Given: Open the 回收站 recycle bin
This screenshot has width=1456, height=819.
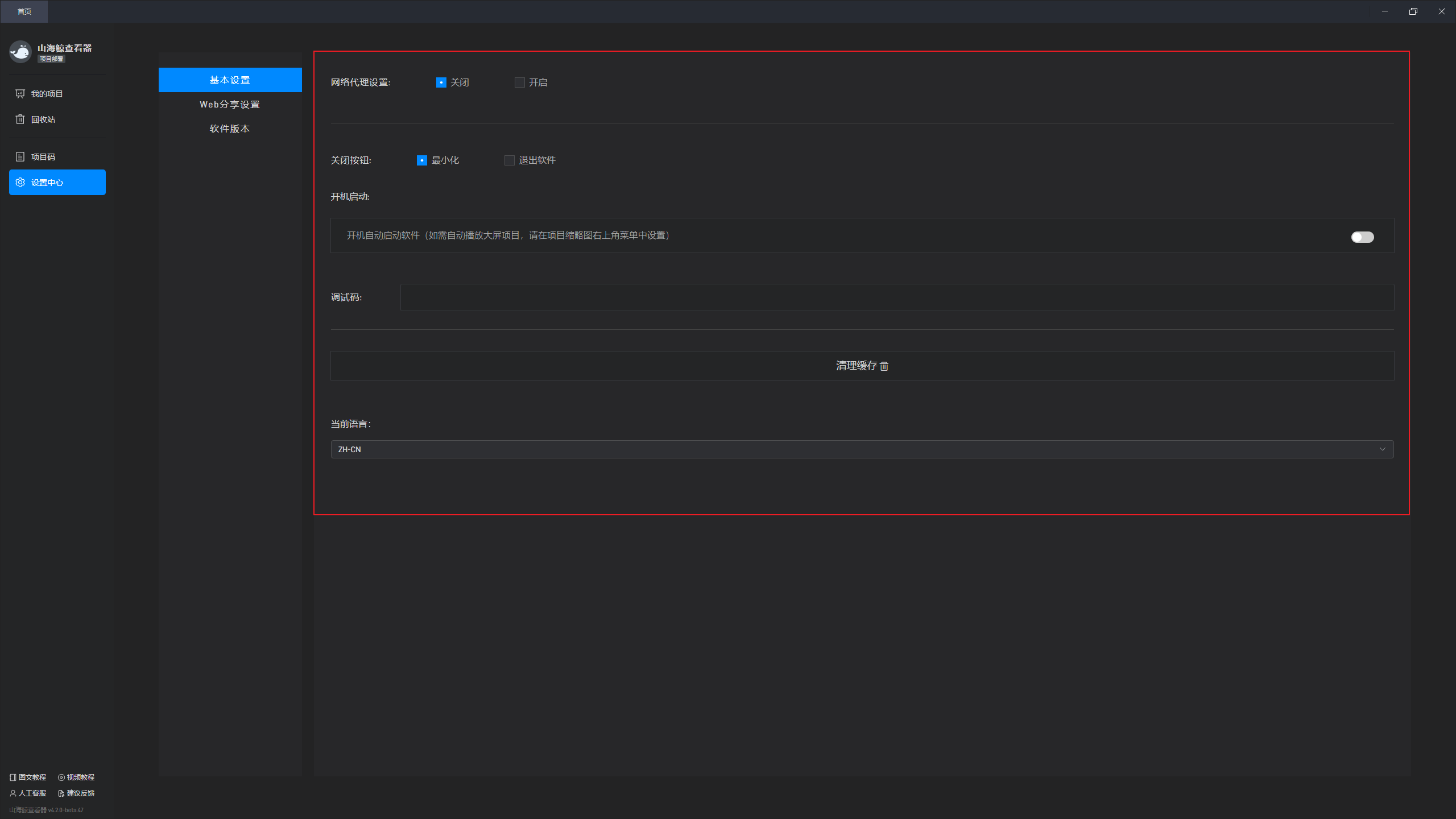Looking at the screenshot, I should tap(43, 119).
